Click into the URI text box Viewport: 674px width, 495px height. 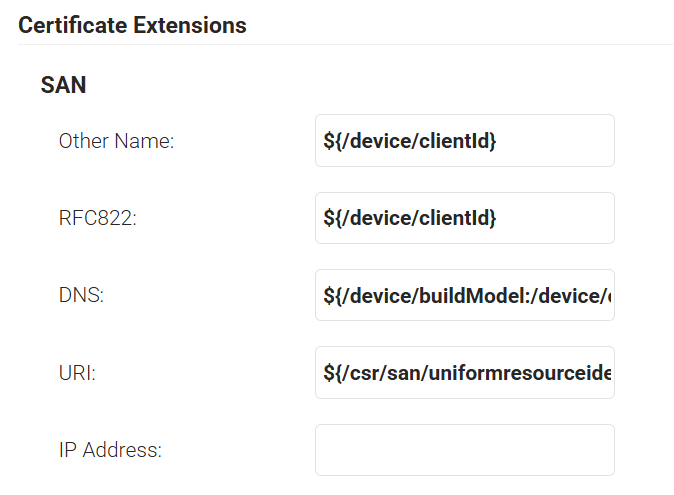(464, 373)
